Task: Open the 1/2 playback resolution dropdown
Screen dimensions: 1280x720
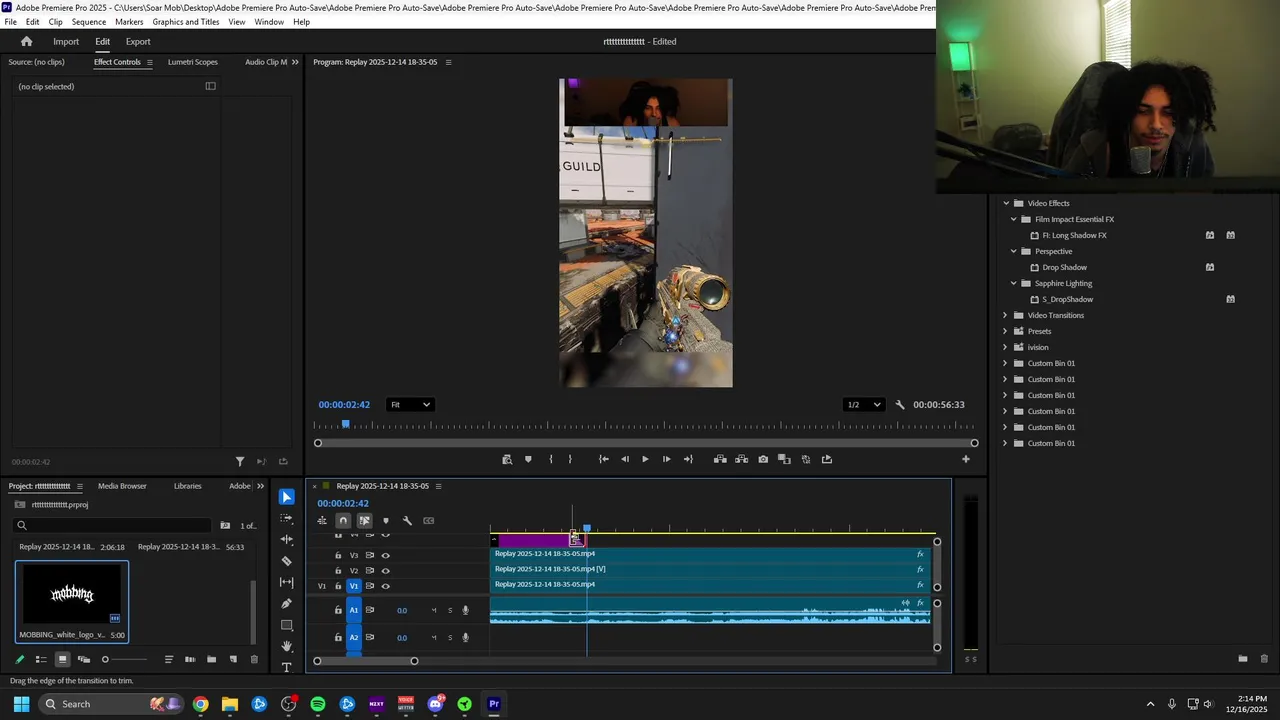Action: [864, 405]
